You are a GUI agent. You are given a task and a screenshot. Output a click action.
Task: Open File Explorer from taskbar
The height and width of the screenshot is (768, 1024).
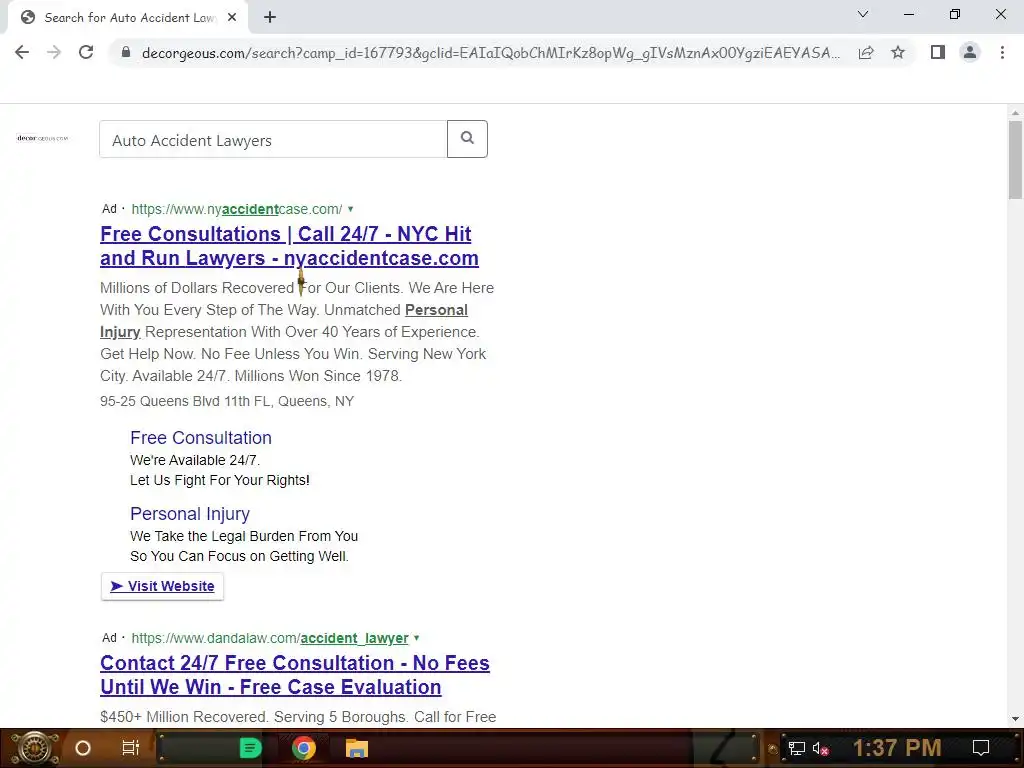point(357,748)
